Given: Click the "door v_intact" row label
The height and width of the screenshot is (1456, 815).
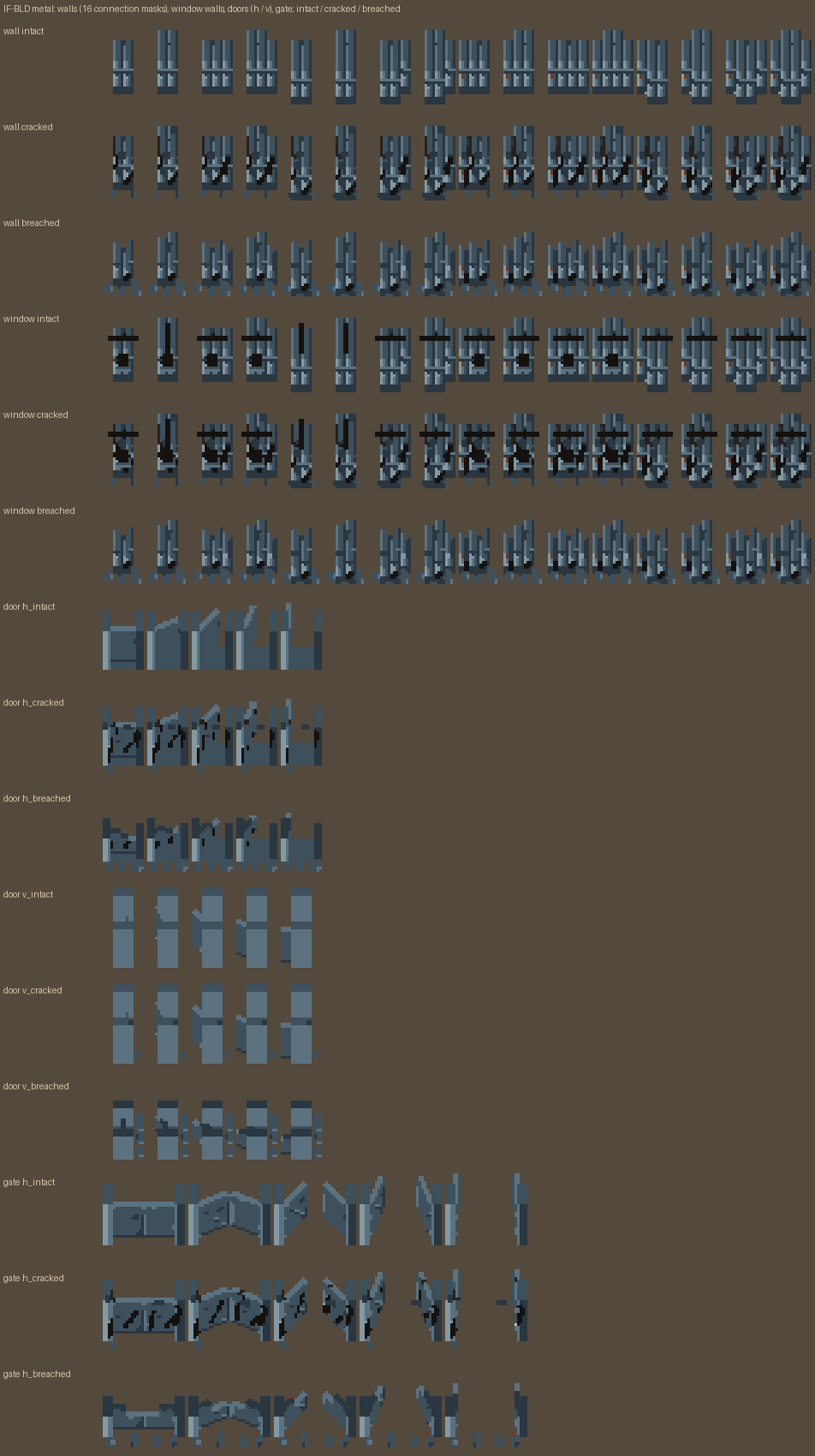Looking at the screenshot, I should pos(28,894).
